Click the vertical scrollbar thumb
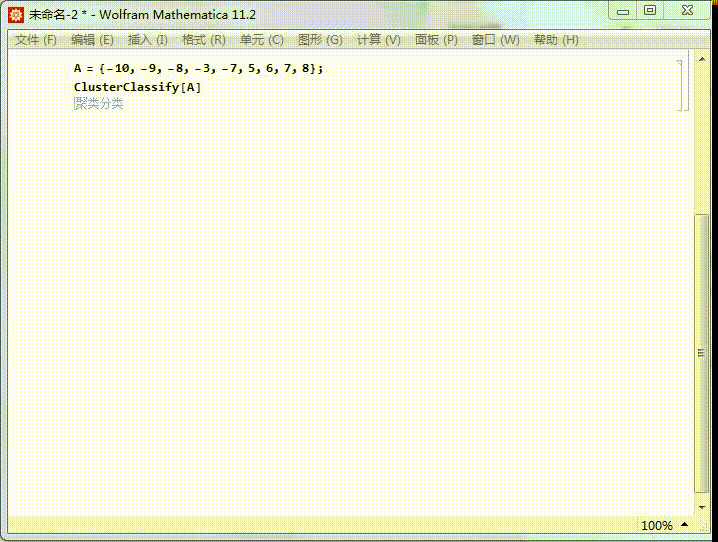Screen dimensions: 718x542 701,352
